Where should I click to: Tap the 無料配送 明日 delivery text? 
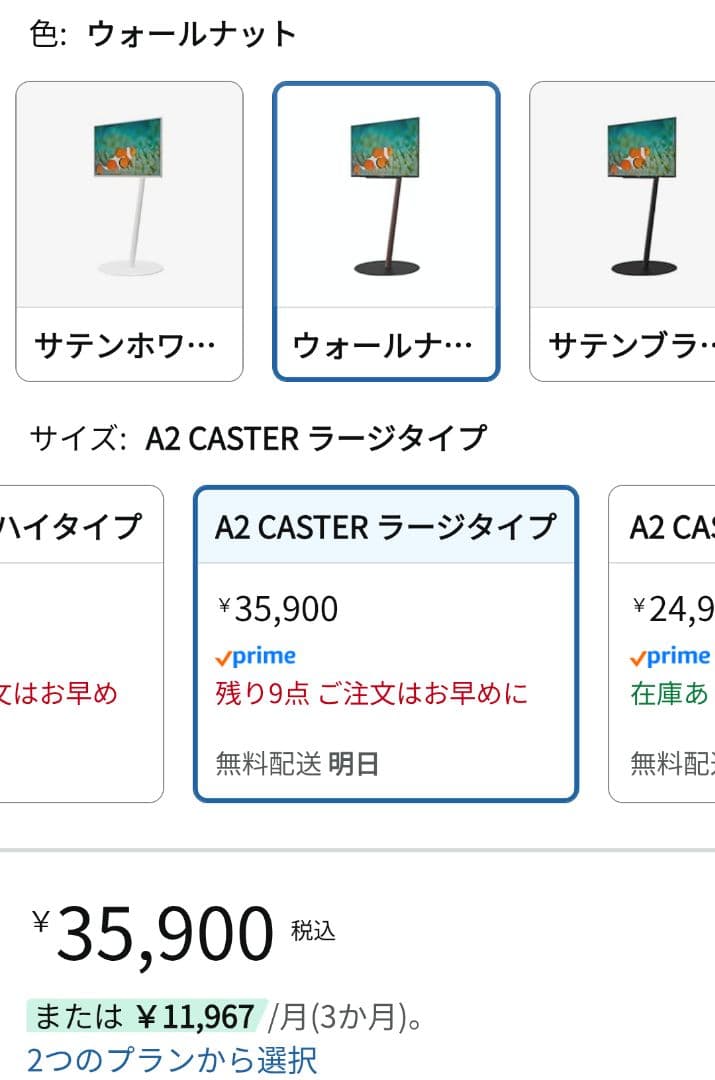coord(298,765)
